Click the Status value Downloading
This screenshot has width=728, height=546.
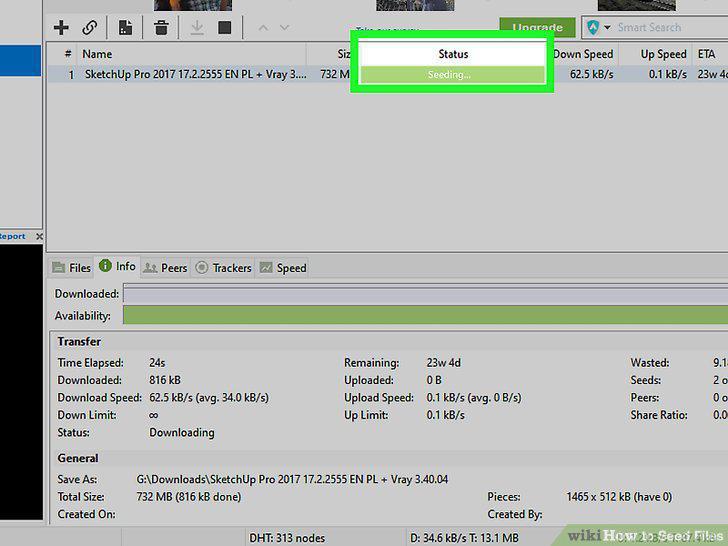tap(182, 433)
